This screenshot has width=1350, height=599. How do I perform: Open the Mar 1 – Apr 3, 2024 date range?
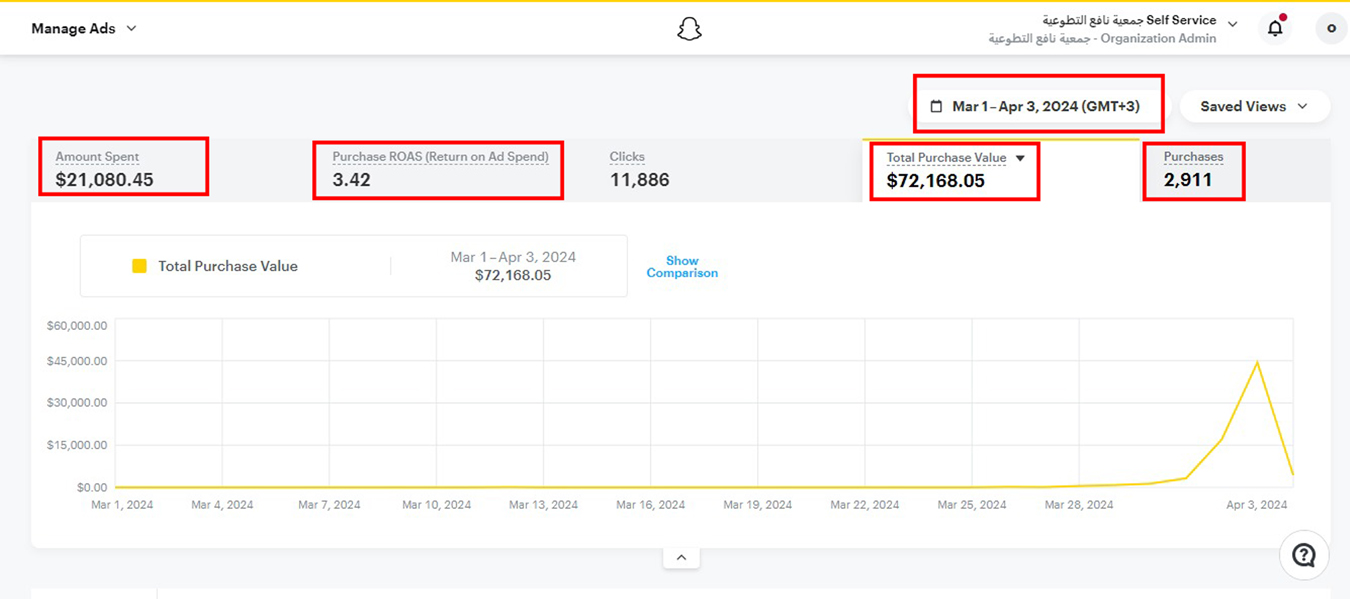click(1045, 106)
